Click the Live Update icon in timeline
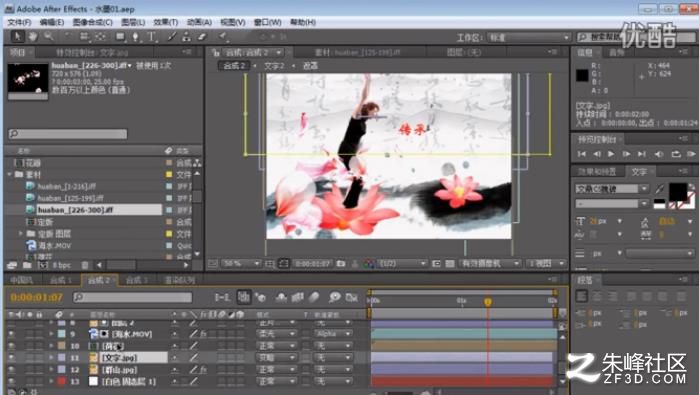 tap(243, 297)
